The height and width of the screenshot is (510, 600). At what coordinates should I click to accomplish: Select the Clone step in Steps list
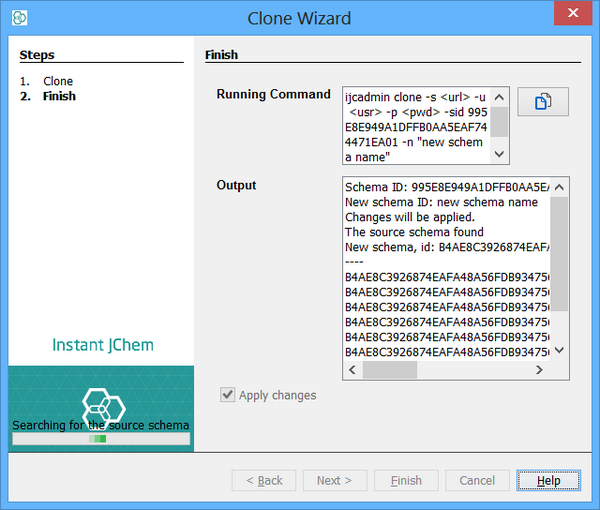58,81
